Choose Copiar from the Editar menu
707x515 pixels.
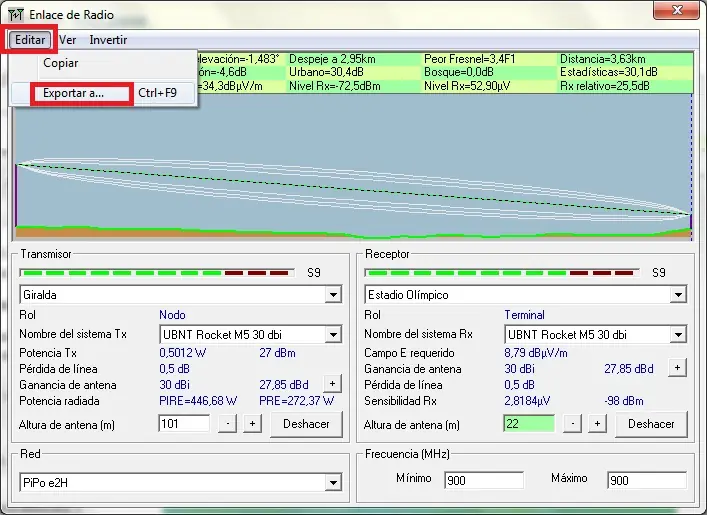coord(60,63)
